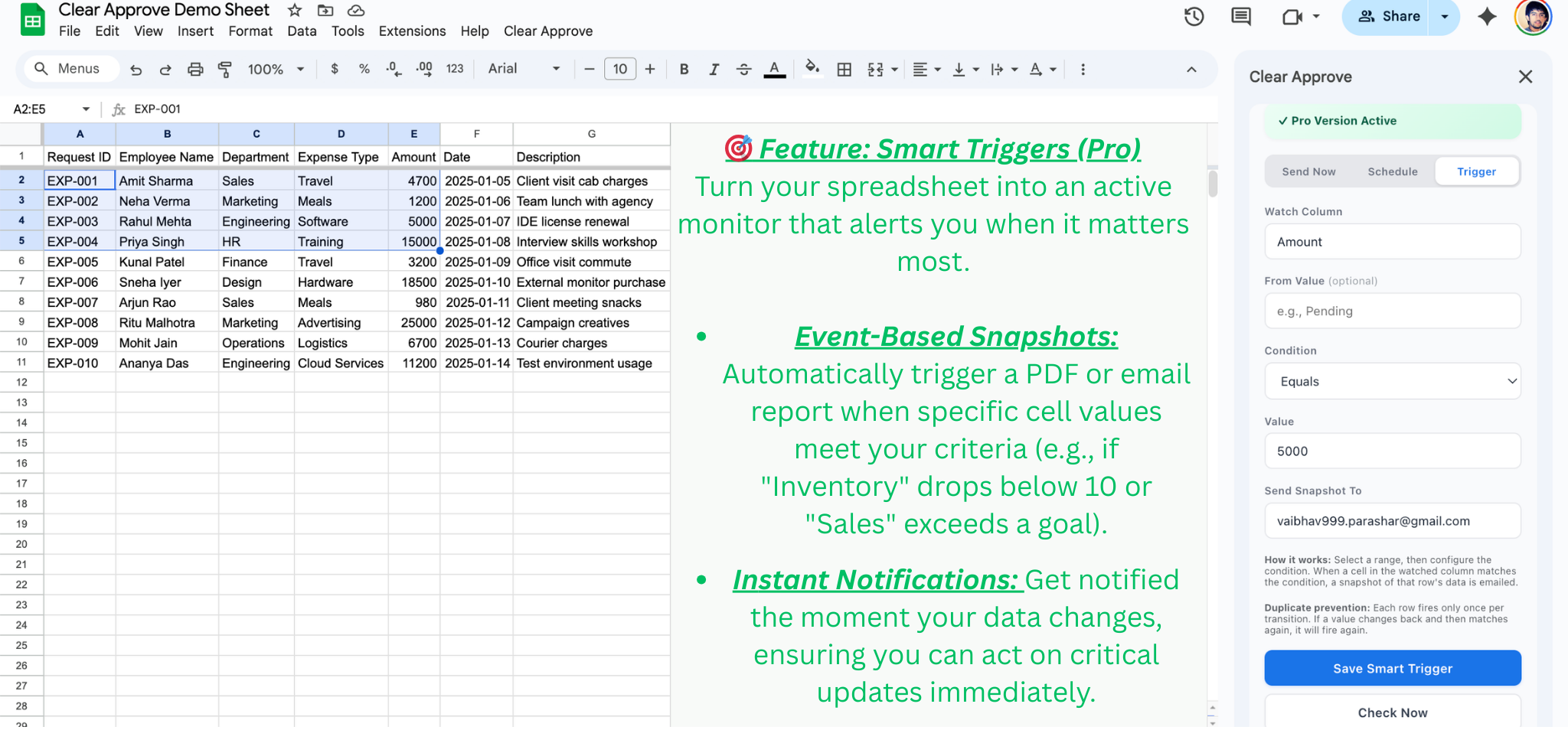Toggle italic formatting

[x=714, y=69]
